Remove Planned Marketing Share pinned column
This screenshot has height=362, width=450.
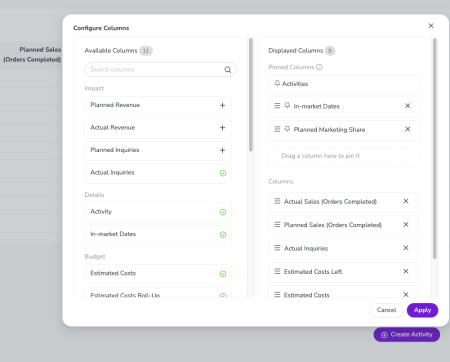[x=407, y=129]
